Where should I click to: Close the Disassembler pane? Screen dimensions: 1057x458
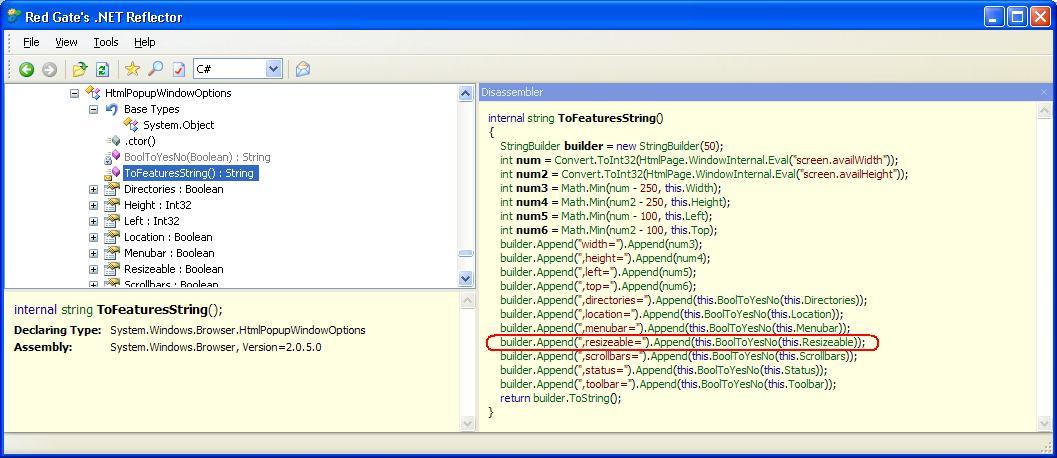pyautogui.click(x=1044, y=92)
